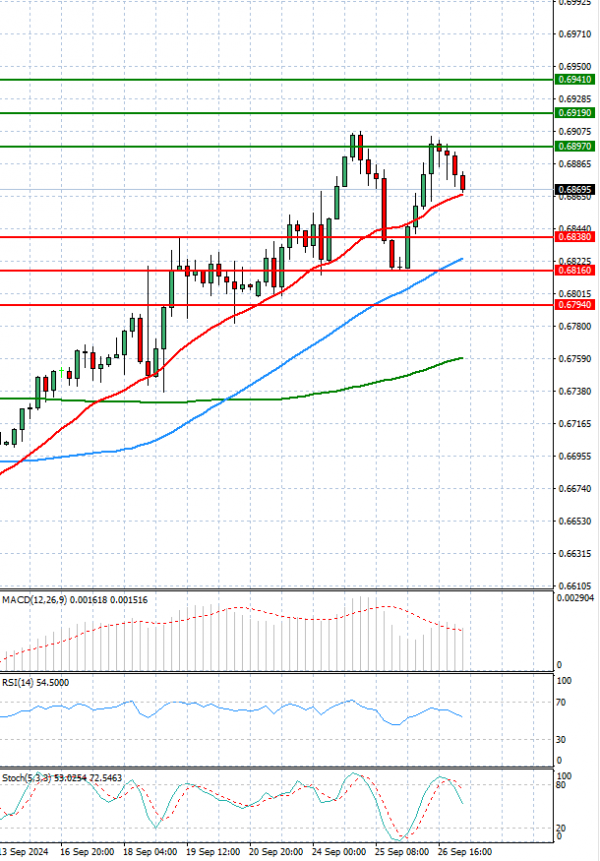The height and width of the screenshot is (861, 600).
Task: Click the 0.69190 green price level label
Action: click(575, 113)
